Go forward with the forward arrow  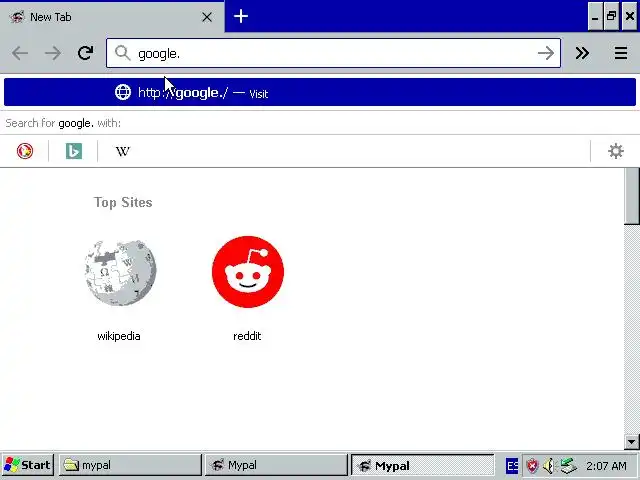53,53
